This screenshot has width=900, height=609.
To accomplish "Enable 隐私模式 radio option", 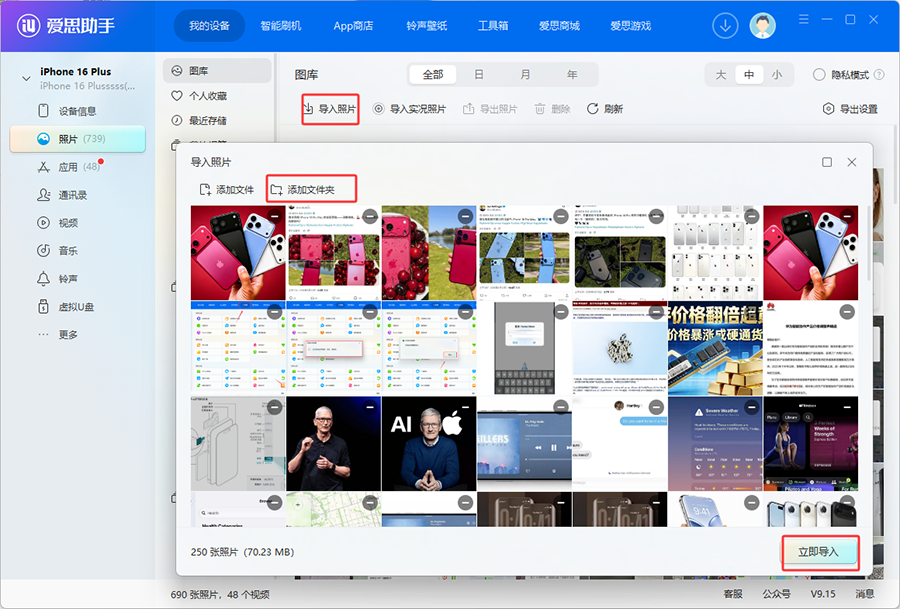I will 819,75.
